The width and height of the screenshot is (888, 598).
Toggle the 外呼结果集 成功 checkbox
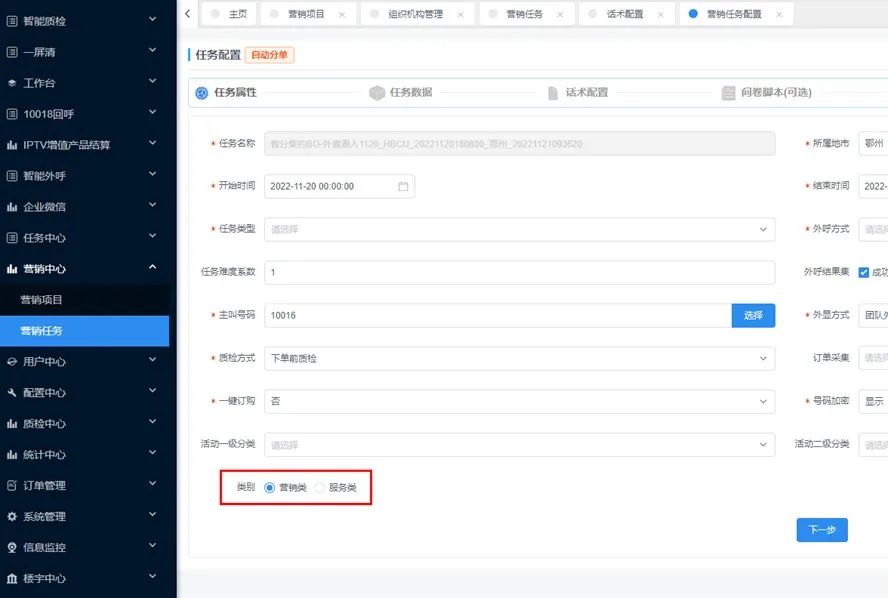(x=864, y=272)
